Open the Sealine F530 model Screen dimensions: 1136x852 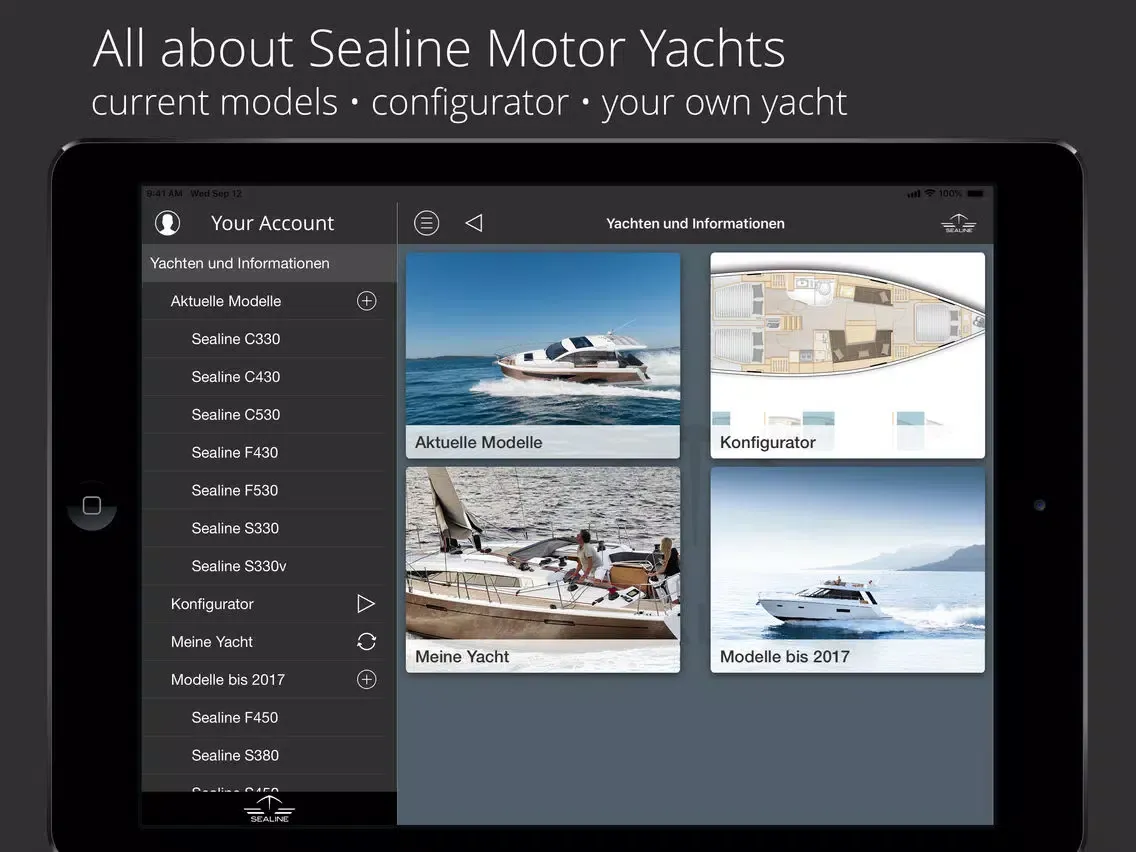click(x=270, y=490)
